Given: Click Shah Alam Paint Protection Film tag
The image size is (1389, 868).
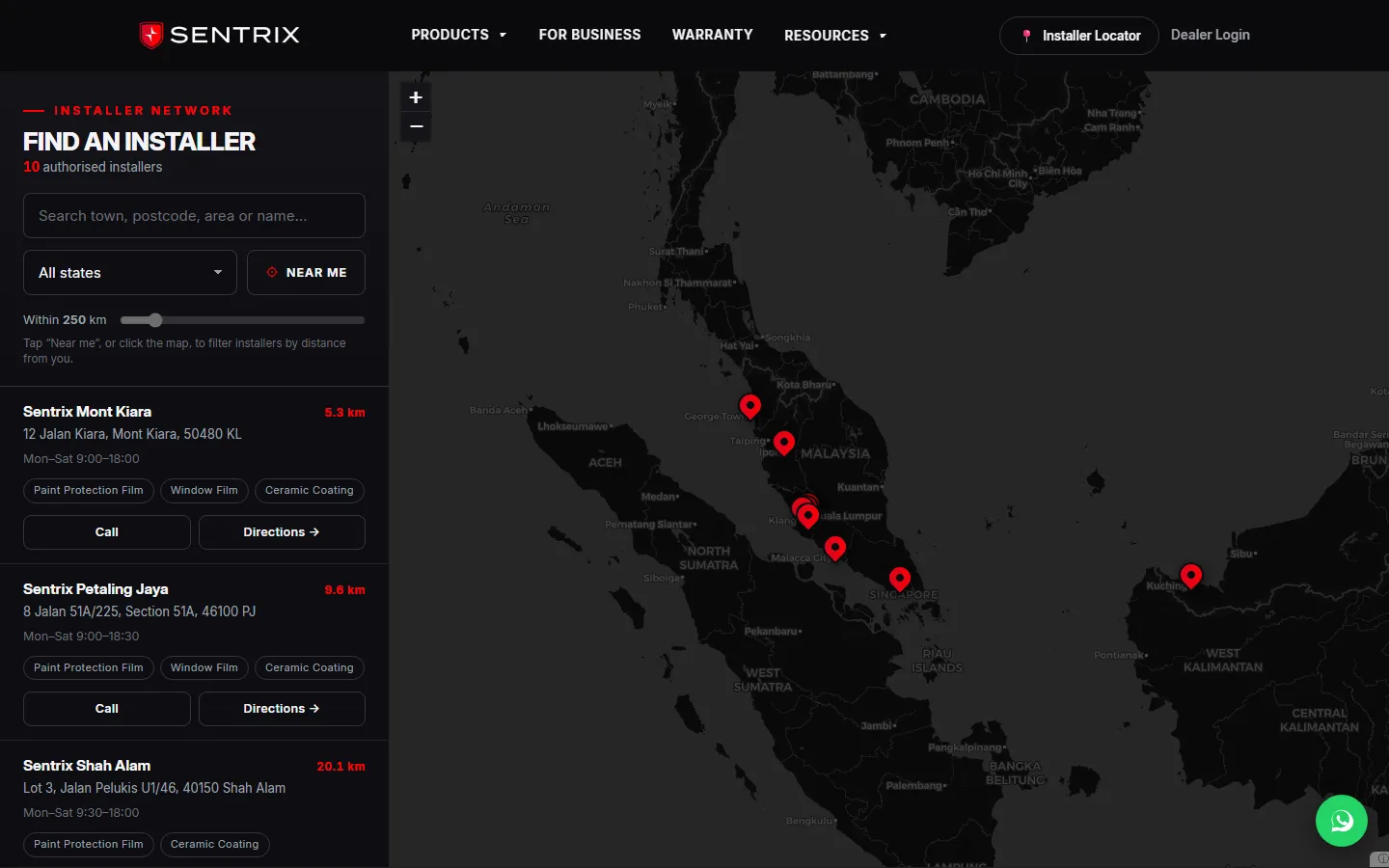Looking at the screenshot, I should click(89, 845).
